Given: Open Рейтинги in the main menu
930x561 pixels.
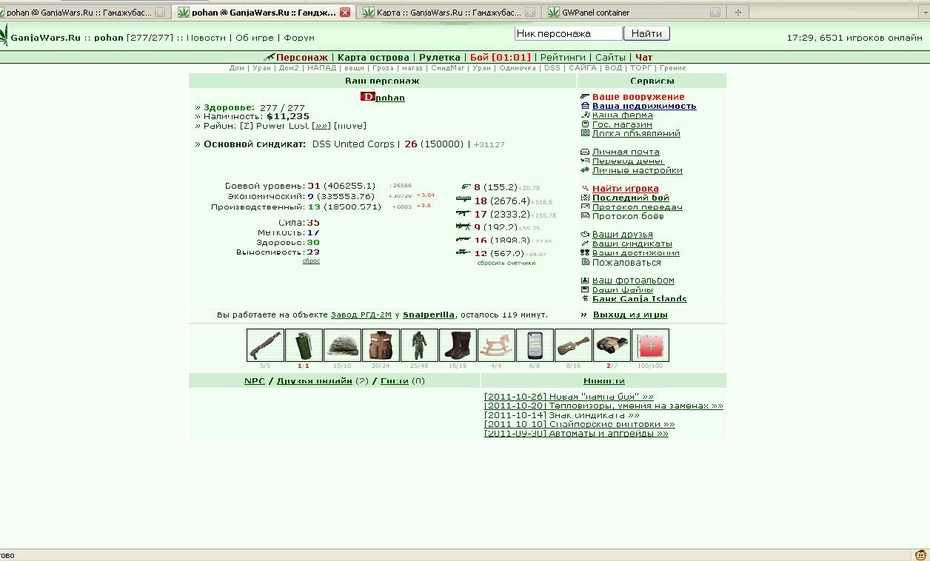Looking at the screenshot, I should tap(563, 58).
